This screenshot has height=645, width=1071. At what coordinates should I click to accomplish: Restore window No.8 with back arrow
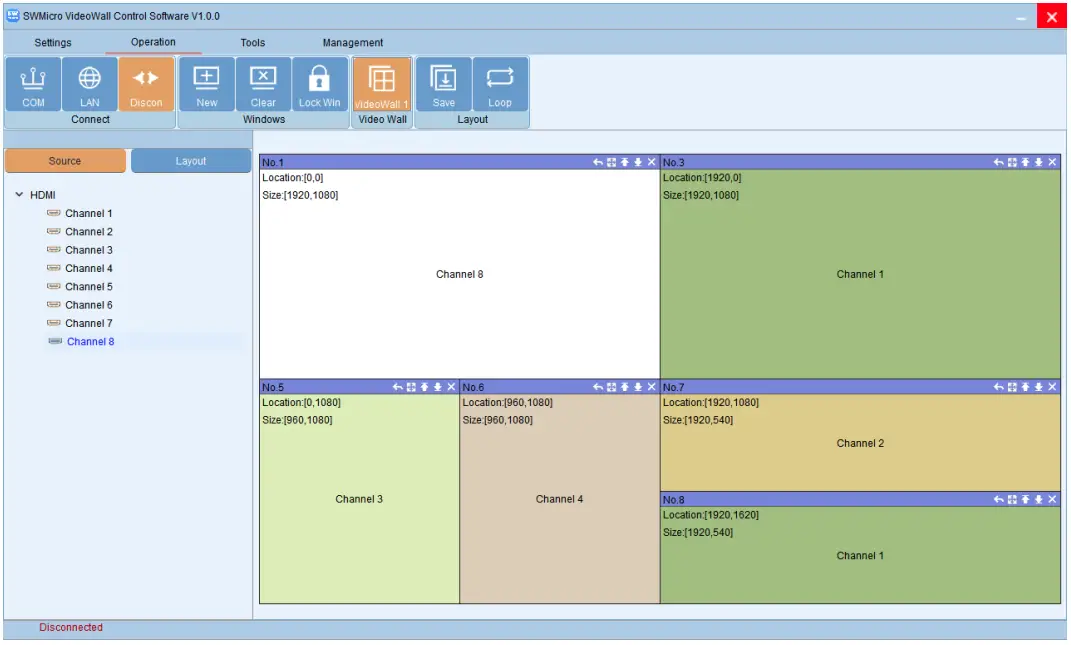pyautogui.click(x=999, y=499)
